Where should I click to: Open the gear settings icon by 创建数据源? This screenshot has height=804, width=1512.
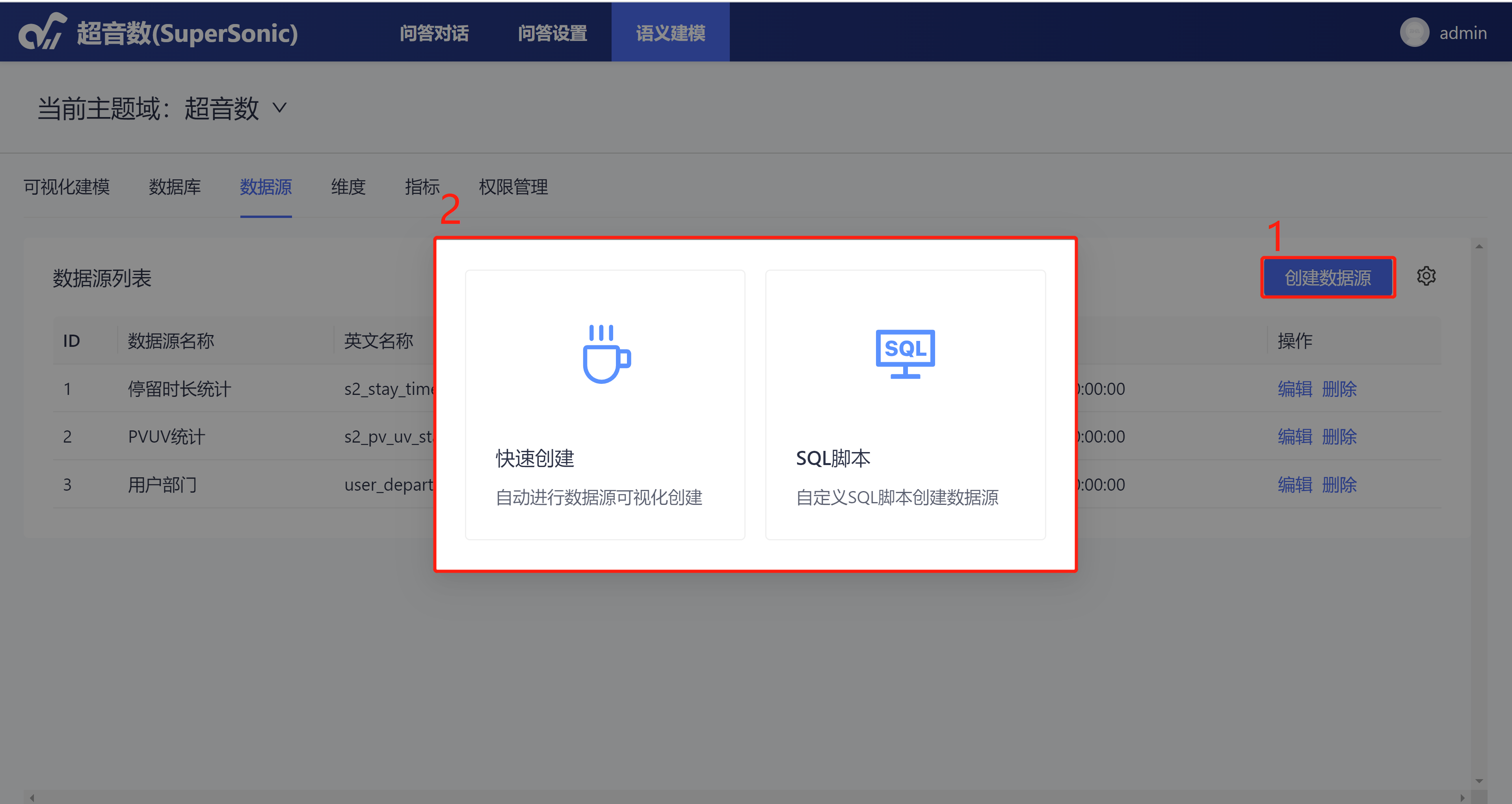point(1426,276)
